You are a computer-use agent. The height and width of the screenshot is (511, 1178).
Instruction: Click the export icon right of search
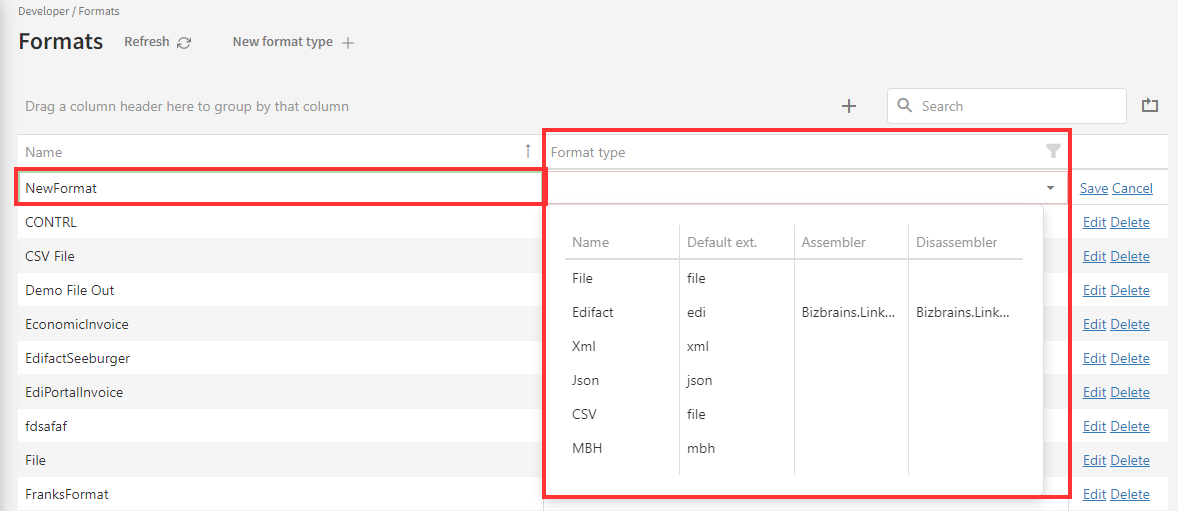(x=1150, y=105)
